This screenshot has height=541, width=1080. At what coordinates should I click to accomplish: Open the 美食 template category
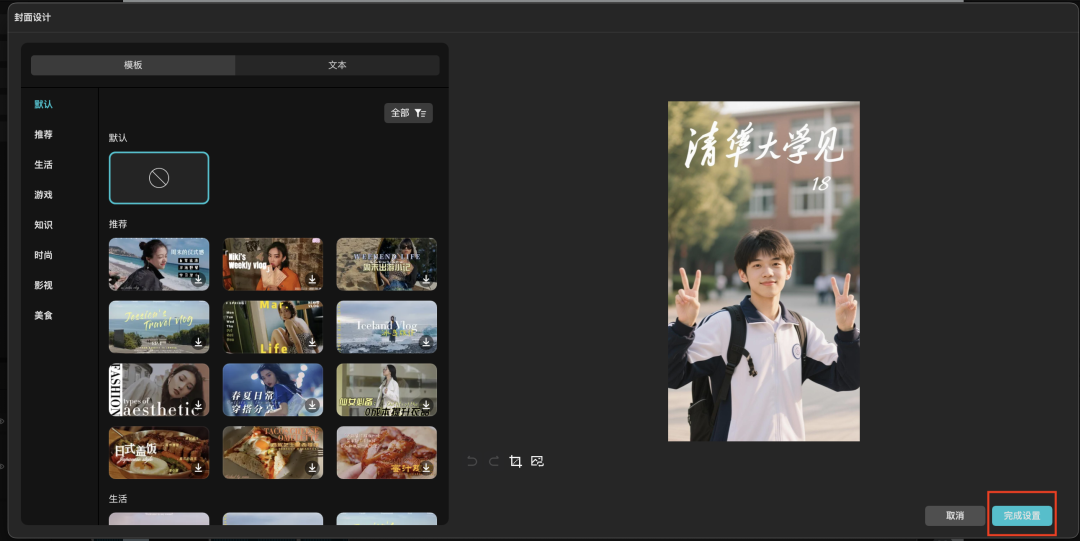[x=43, y=315]
